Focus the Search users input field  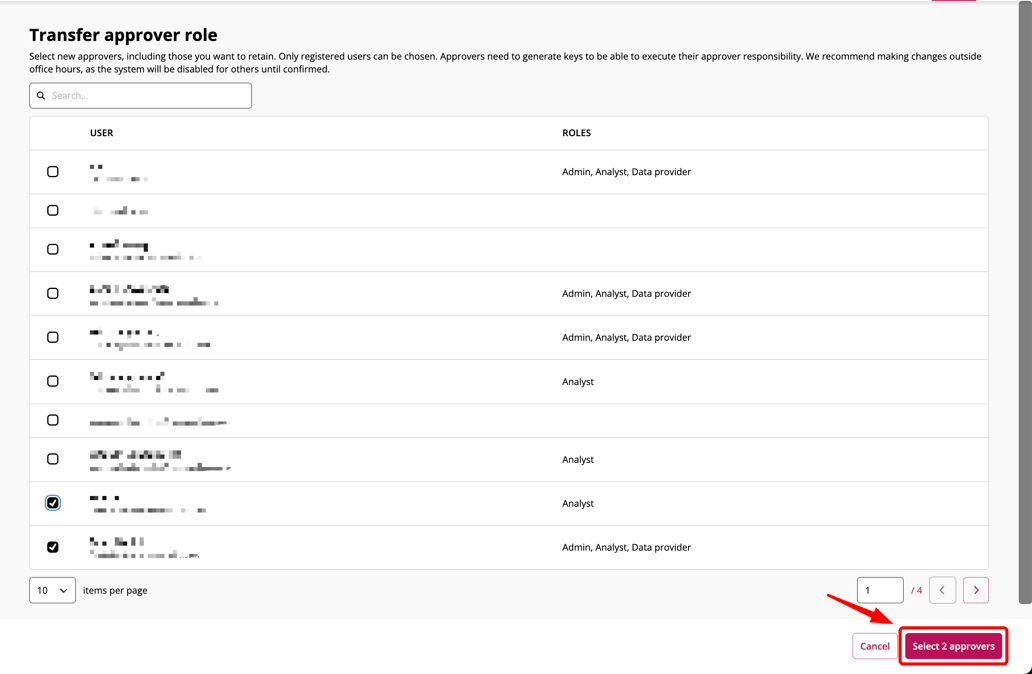148,96
